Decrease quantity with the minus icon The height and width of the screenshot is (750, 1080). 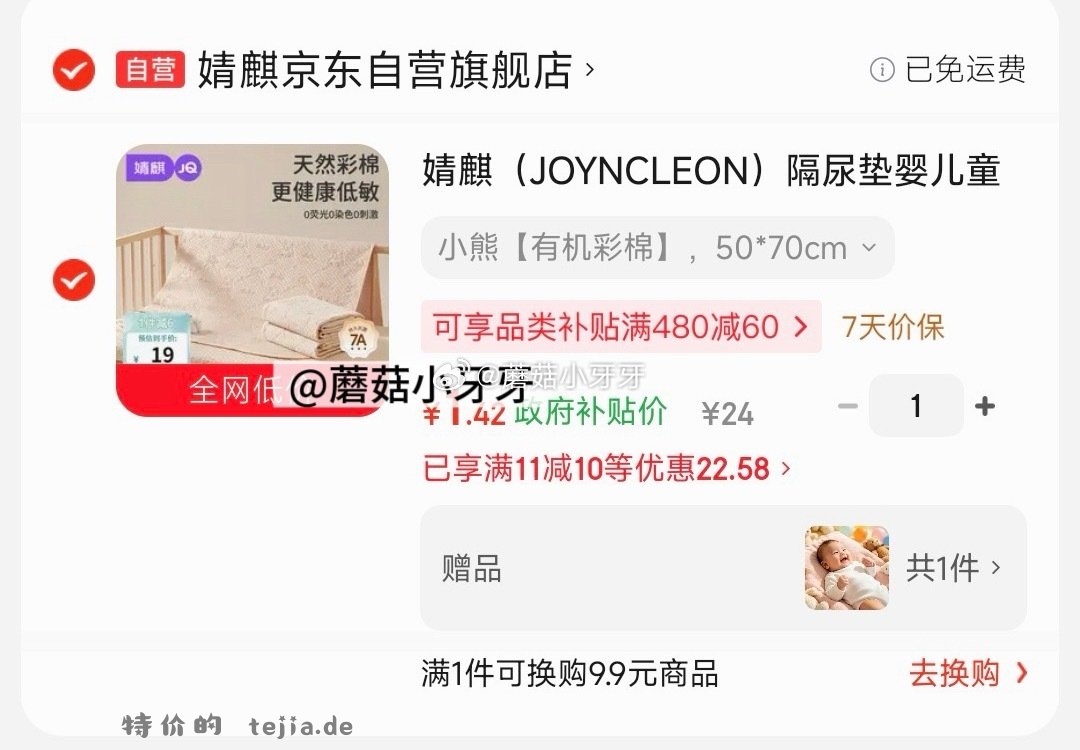(x=847, y=406)
